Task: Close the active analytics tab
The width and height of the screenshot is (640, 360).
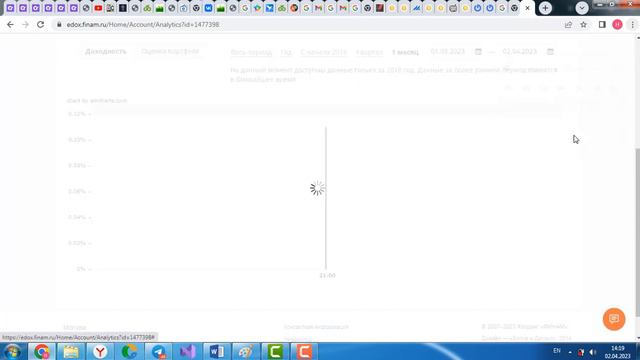Action: (x=527, y=8)
